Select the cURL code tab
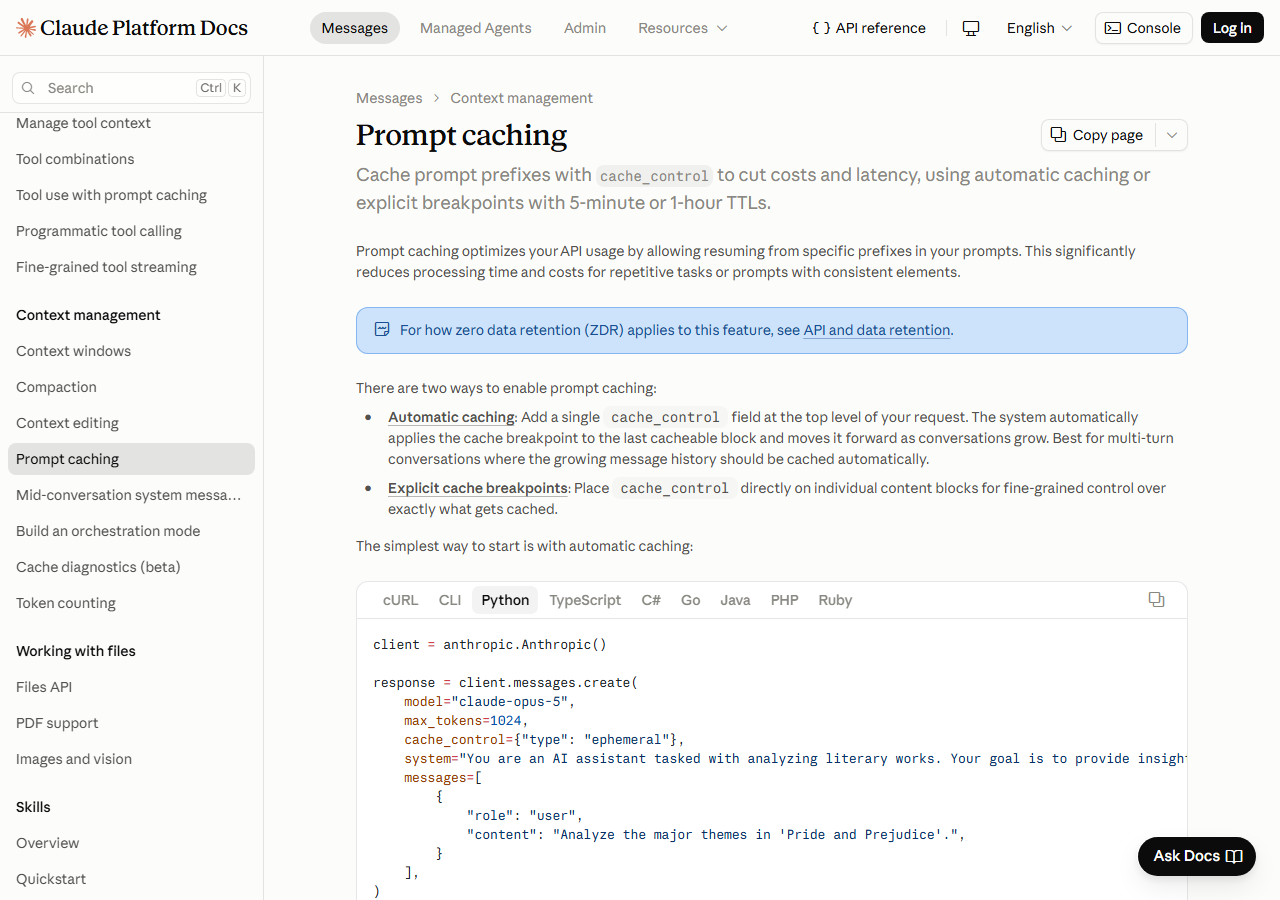Image resolution: width=1280 pixels, height=900 pixels. pyautogui.click(x=400, y=600)
